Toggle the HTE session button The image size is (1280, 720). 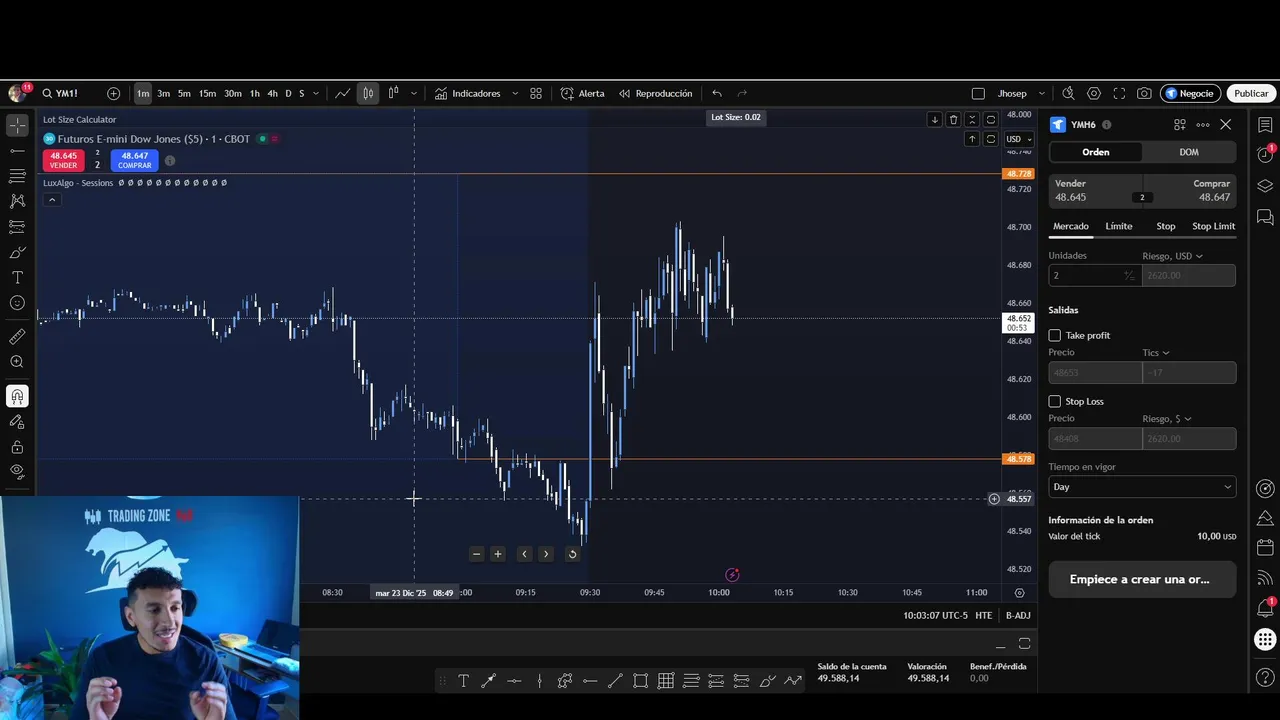point(983,615)
